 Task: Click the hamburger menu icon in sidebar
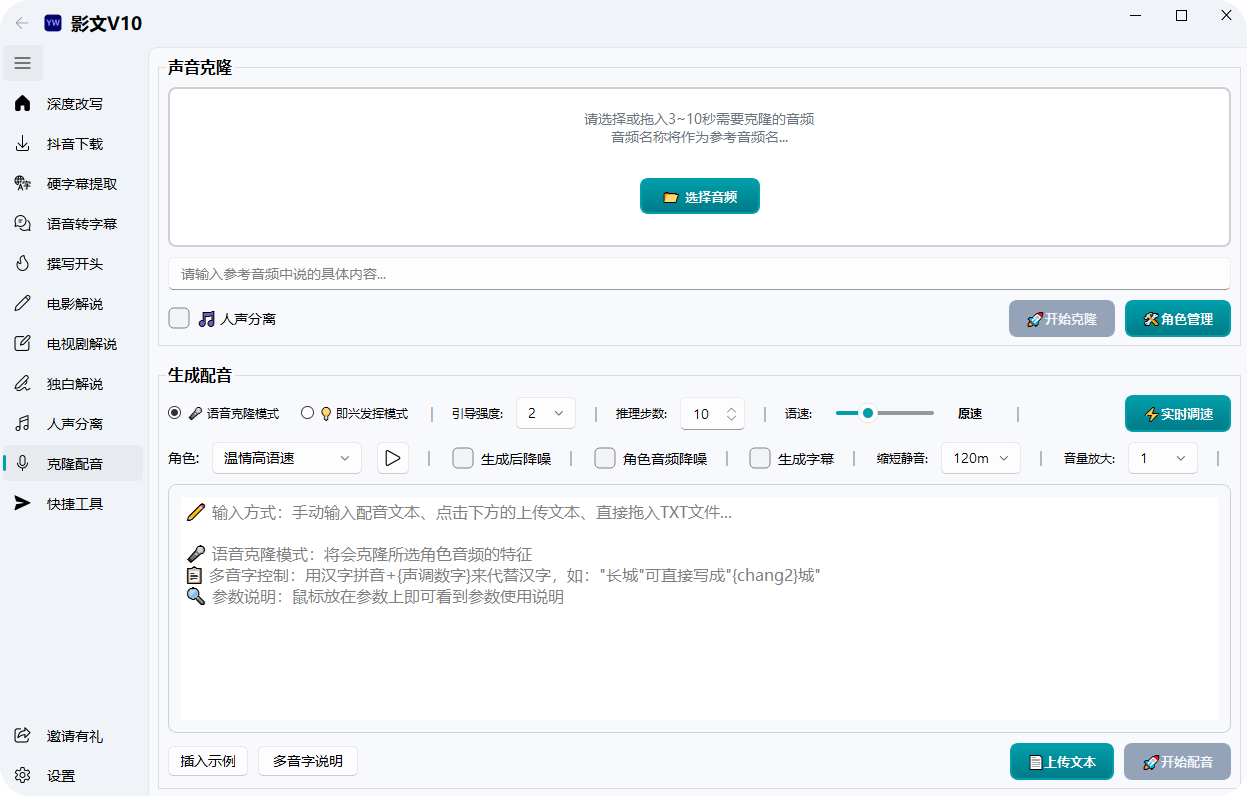(x=22, y=63)
